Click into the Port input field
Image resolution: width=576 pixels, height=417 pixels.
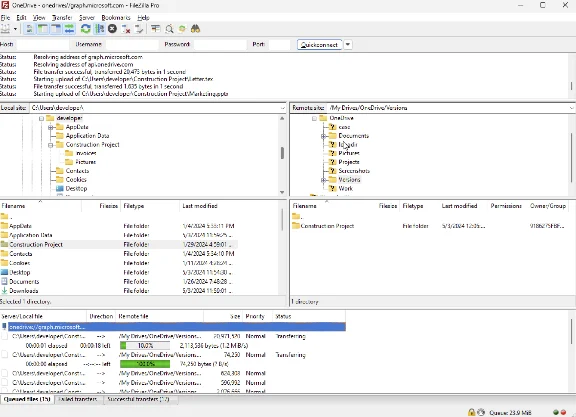click(279, 45)
